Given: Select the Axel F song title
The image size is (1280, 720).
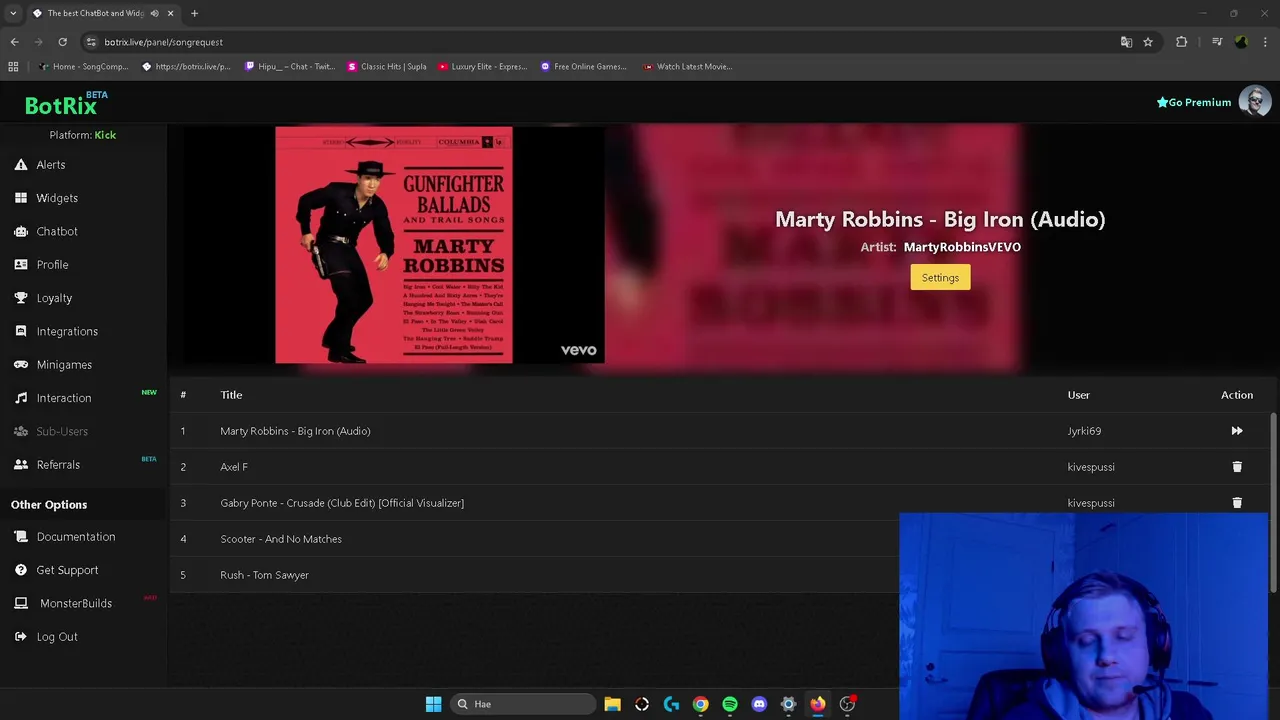Looking at the screenshot, I should 234,467.
